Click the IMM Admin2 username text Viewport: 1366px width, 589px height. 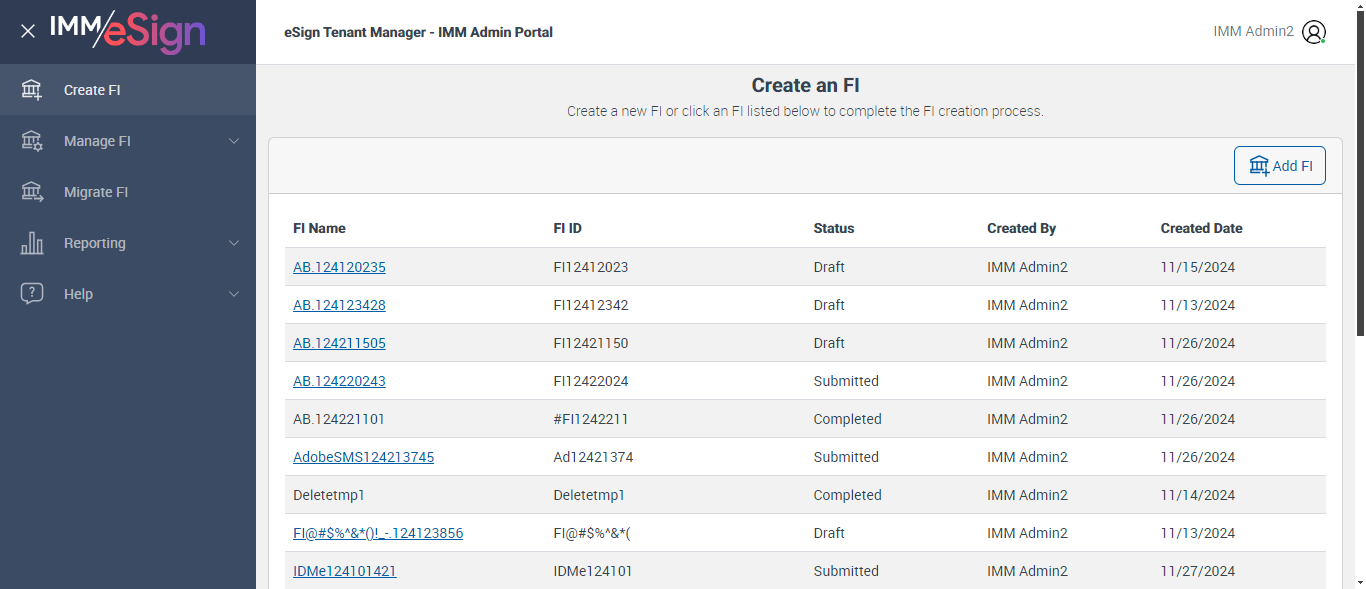coord(1253,32)
